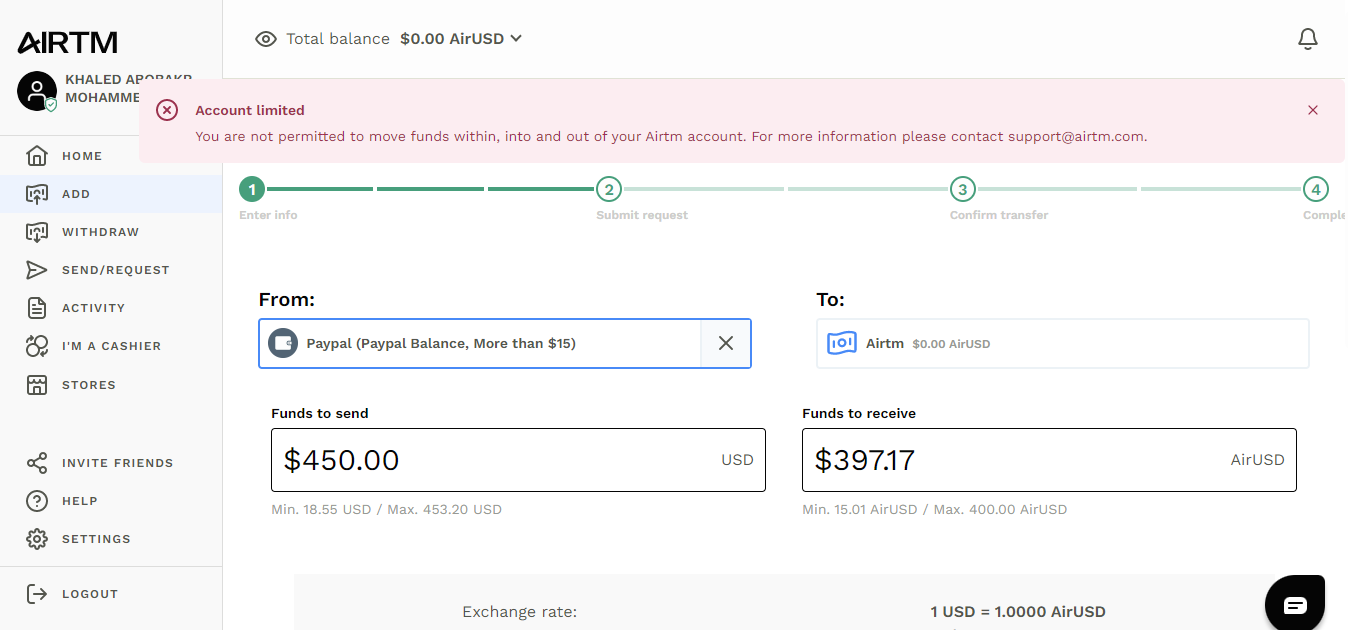Click the red error icon in alert
1348x630 pixels.
pyautogui.click(x=167, y=110)
